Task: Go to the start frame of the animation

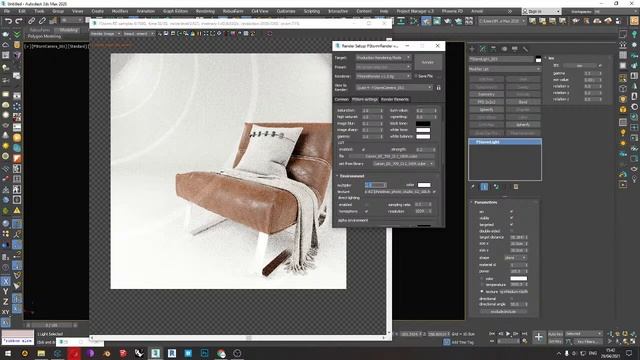Action: [492, 334]
